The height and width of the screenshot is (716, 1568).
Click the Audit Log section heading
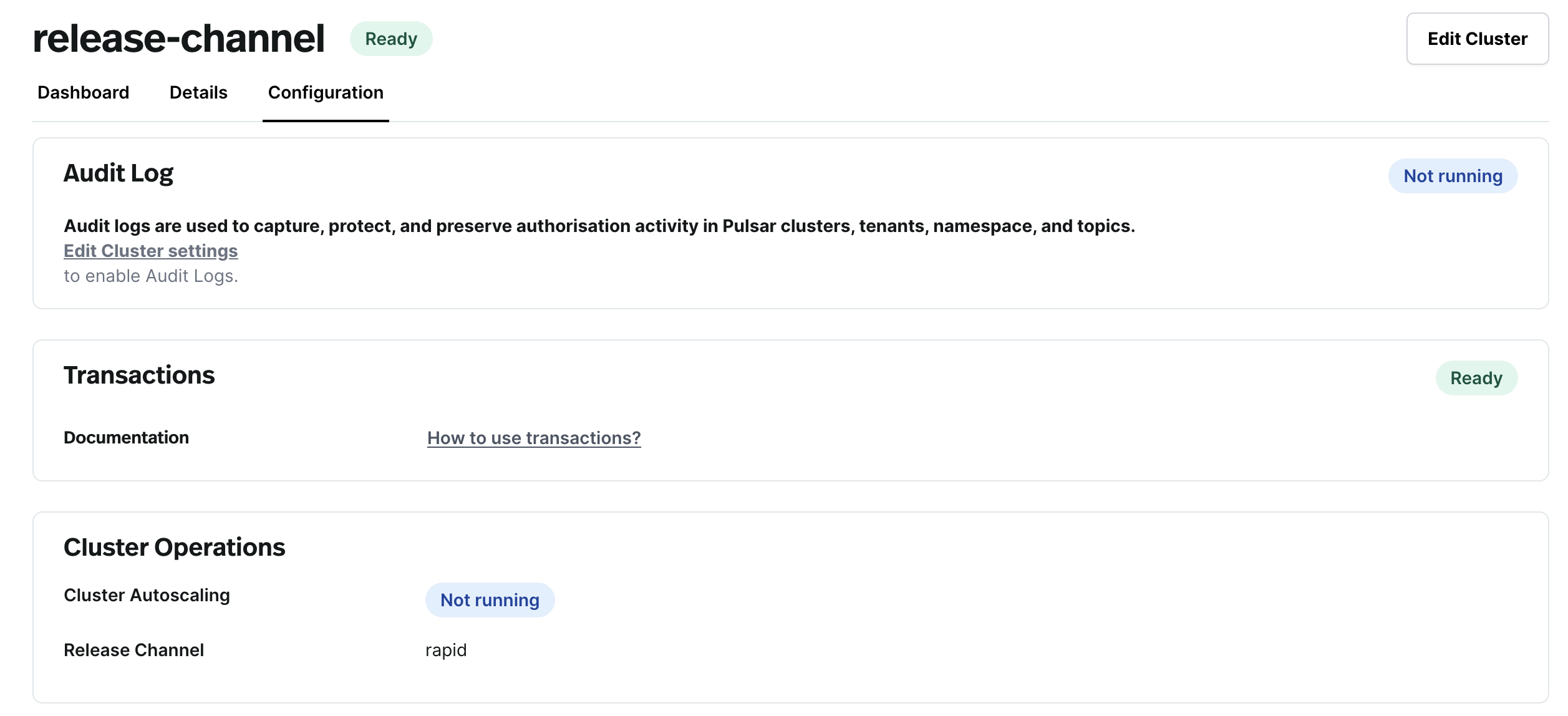tap(119, 173)
